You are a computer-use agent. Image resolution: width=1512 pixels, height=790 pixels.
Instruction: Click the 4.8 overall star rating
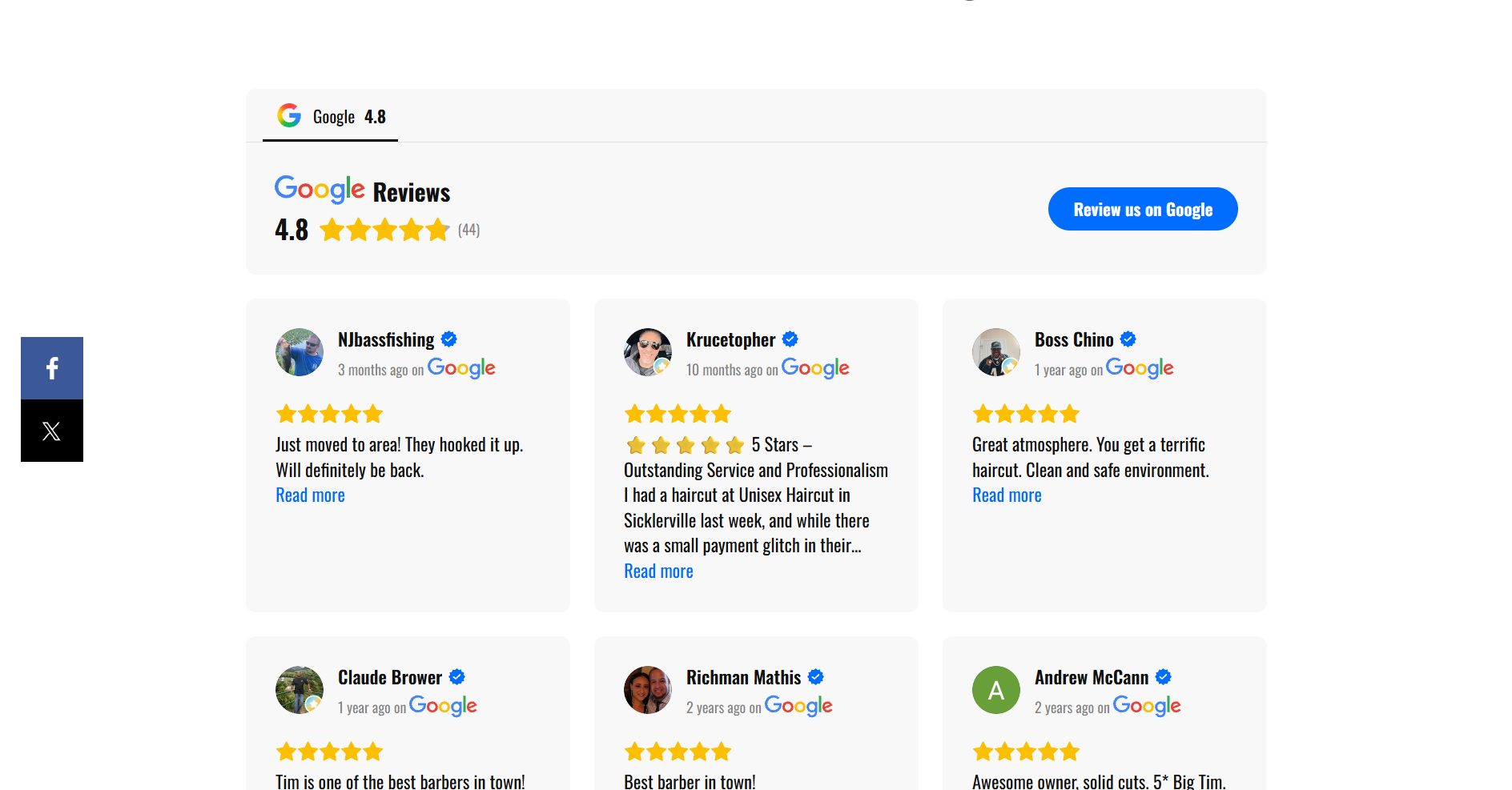(384, 231)
